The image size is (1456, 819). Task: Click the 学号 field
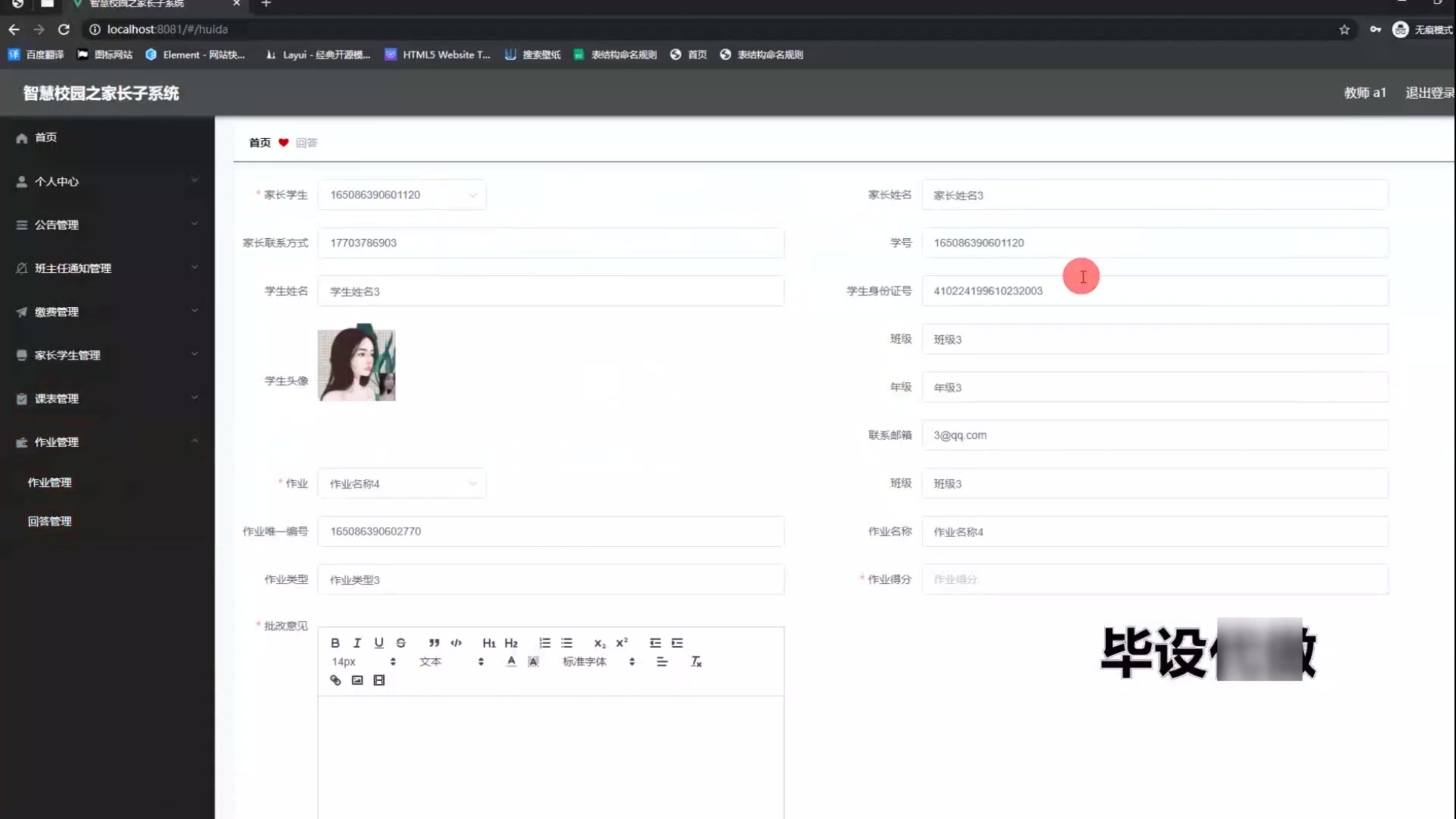1155,243
